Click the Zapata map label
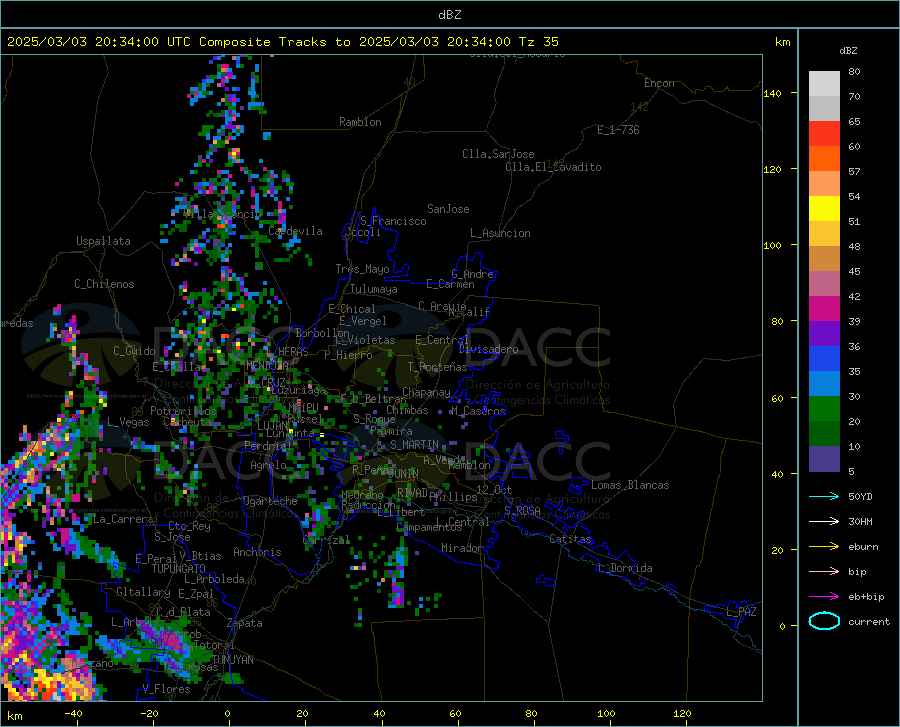The width and height of the screenshot is (900, 727). click(245, 623)
